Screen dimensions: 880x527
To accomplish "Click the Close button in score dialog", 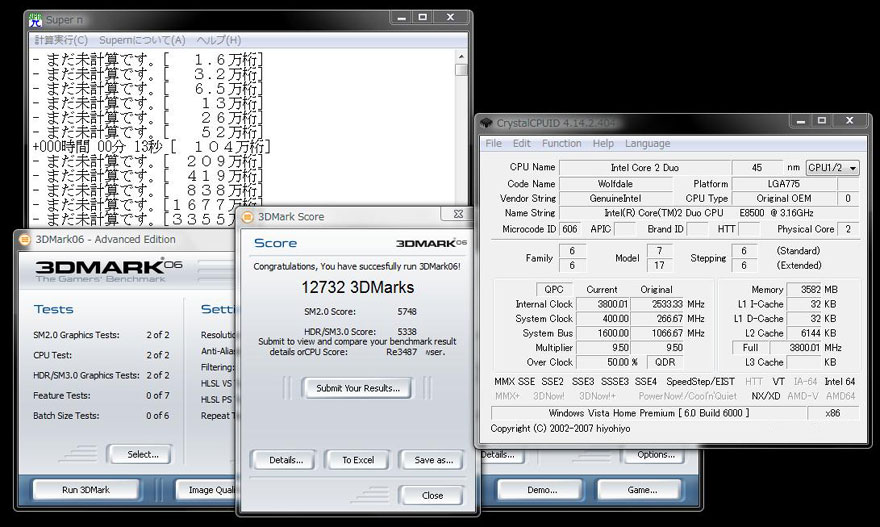I will pyautogui.click(x=432, y=496).
